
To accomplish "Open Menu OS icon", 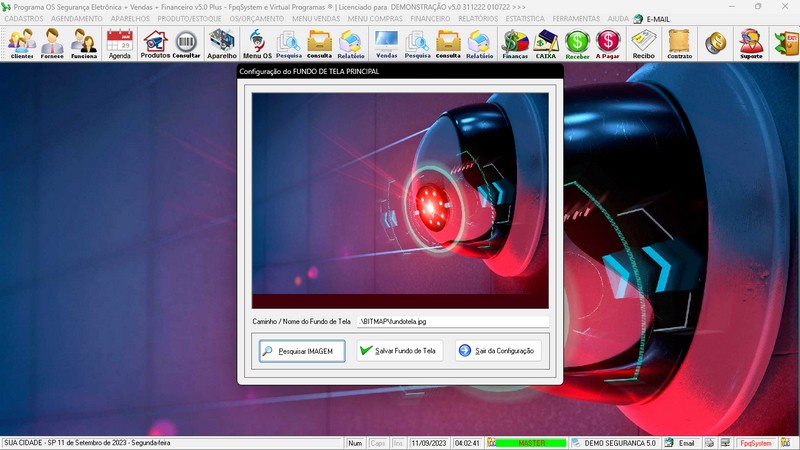I will pos(257,44).
